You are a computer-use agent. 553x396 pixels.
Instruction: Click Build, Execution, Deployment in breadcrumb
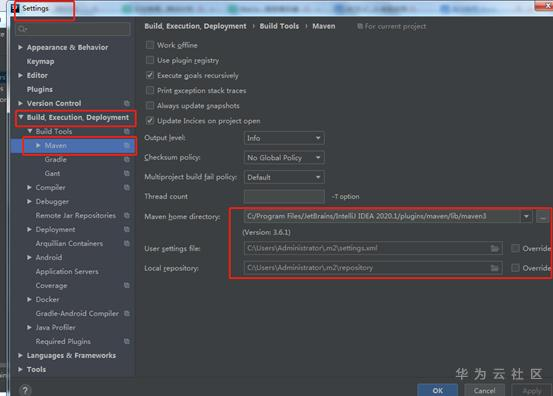195,26
